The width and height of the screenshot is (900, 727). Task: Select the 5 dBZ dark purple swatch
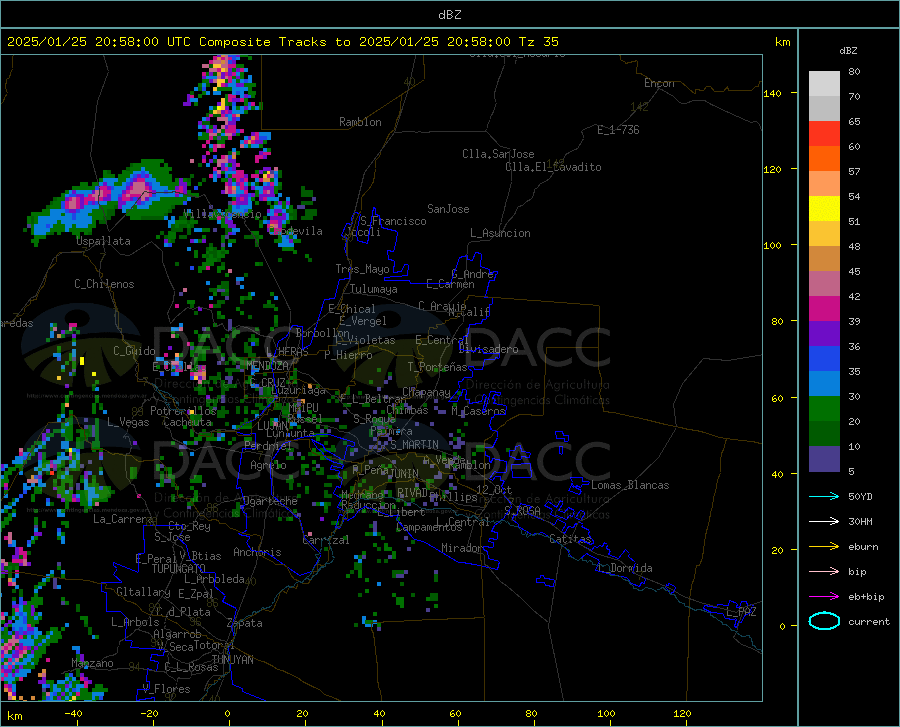coord(824,459)
